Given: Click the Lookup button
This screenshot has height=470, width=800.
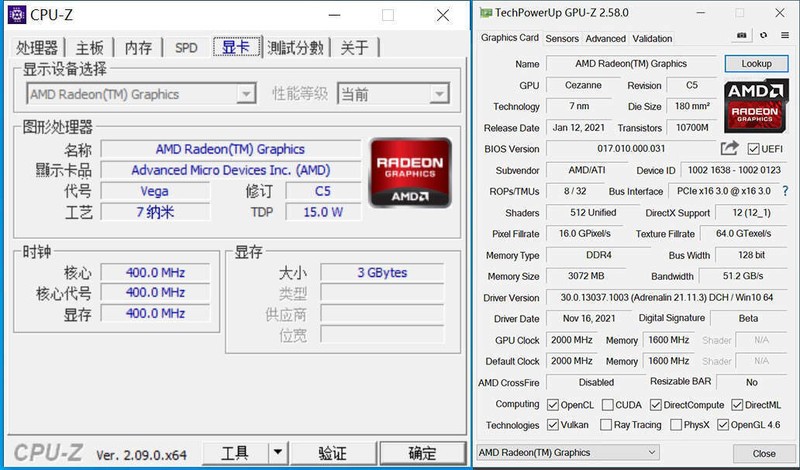Looking at the screenshot, I should pos(756,64).
